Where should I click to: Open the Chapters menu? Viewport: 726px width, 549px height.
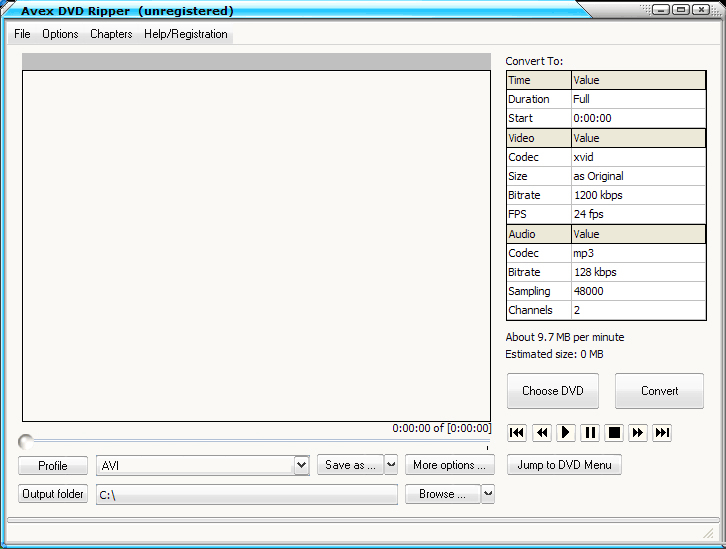pos(111,34)
